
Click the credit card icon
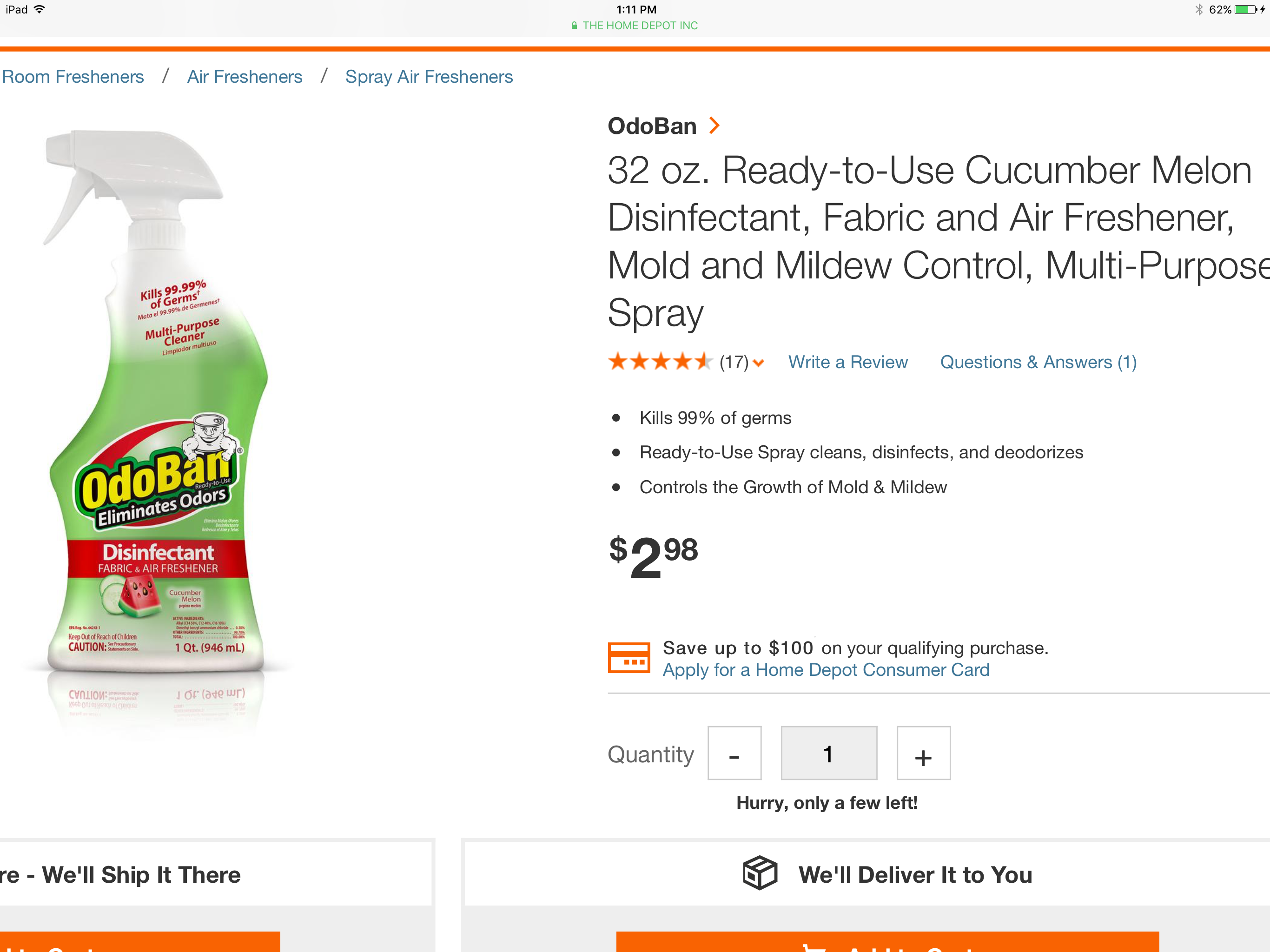(628, 657)
